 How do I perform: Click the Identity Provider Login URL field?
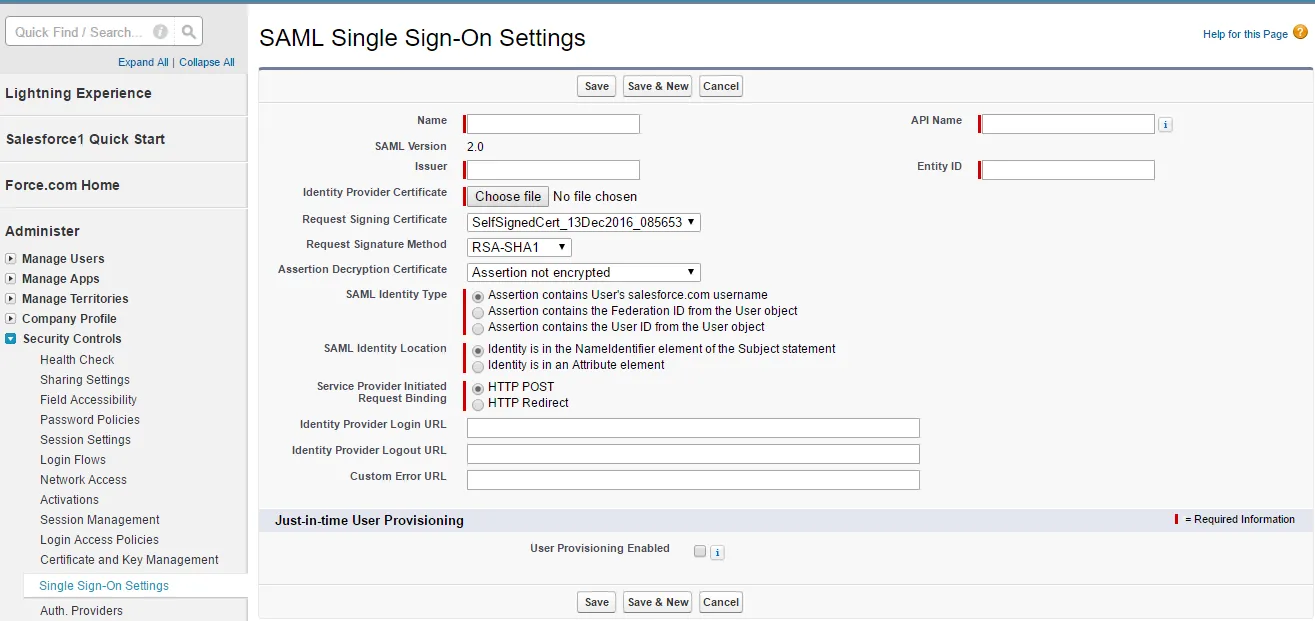click(693, 428)
